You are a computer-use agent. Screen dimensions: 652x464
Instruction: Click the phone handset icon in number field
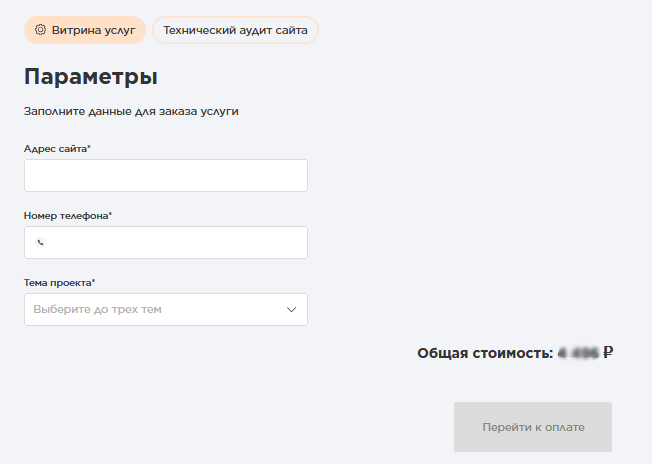point(40,243)
